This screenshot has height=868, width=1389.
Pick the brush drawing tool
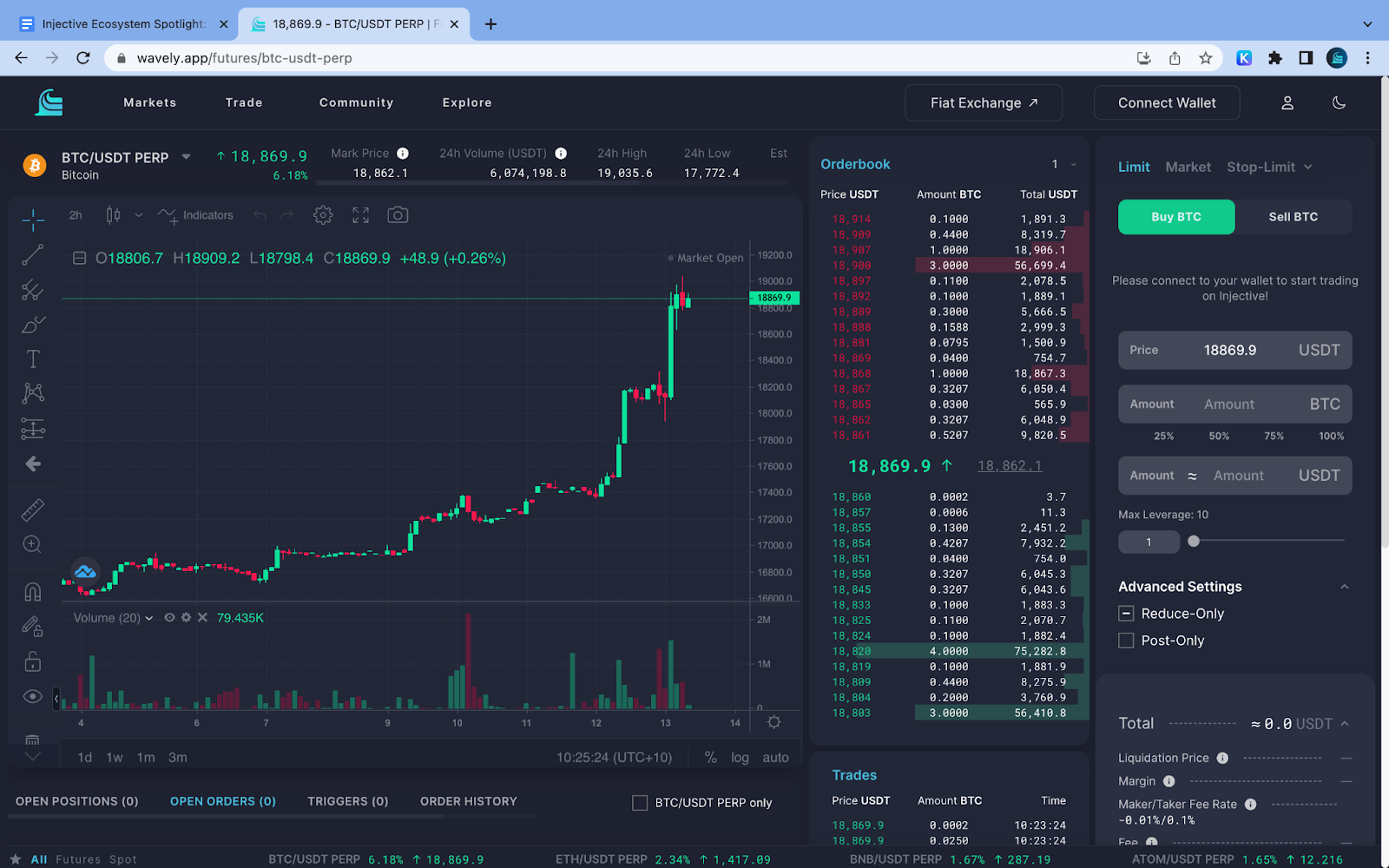tap(33, 325)
